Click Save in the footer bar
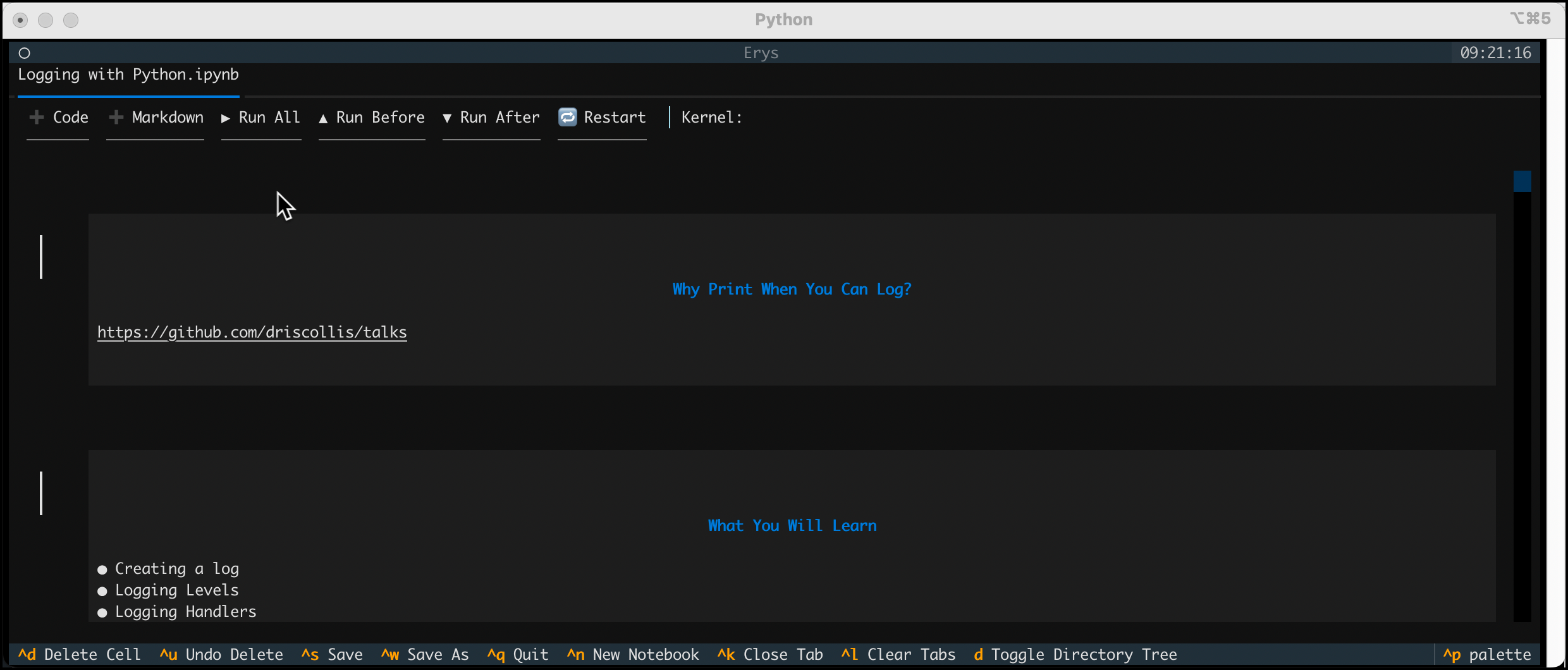 (333, 655)
